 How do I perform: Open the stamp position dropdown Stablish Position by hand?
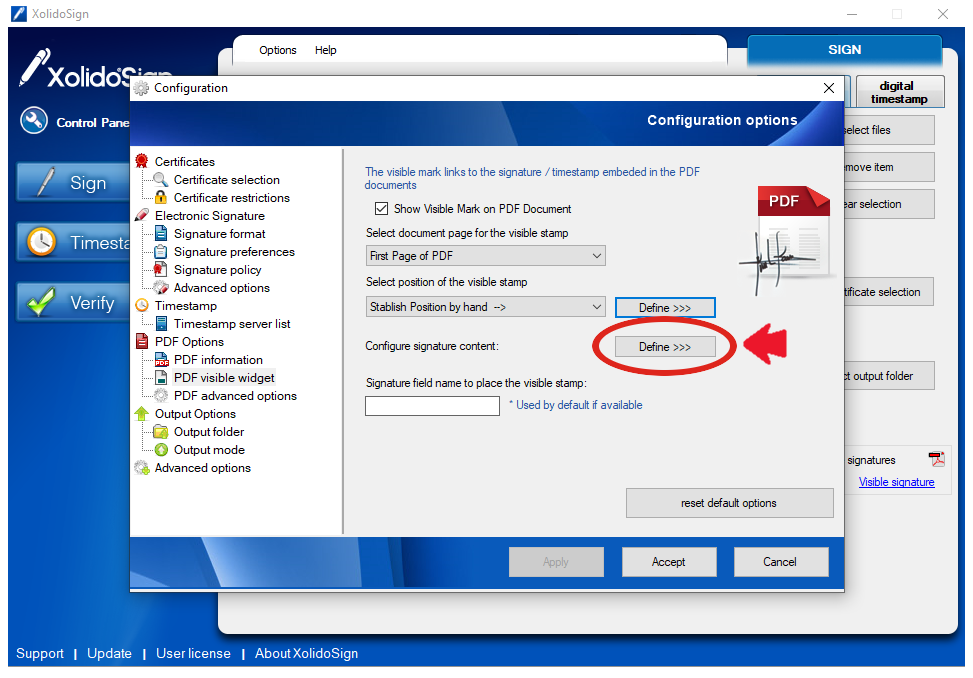pos(485,306)
